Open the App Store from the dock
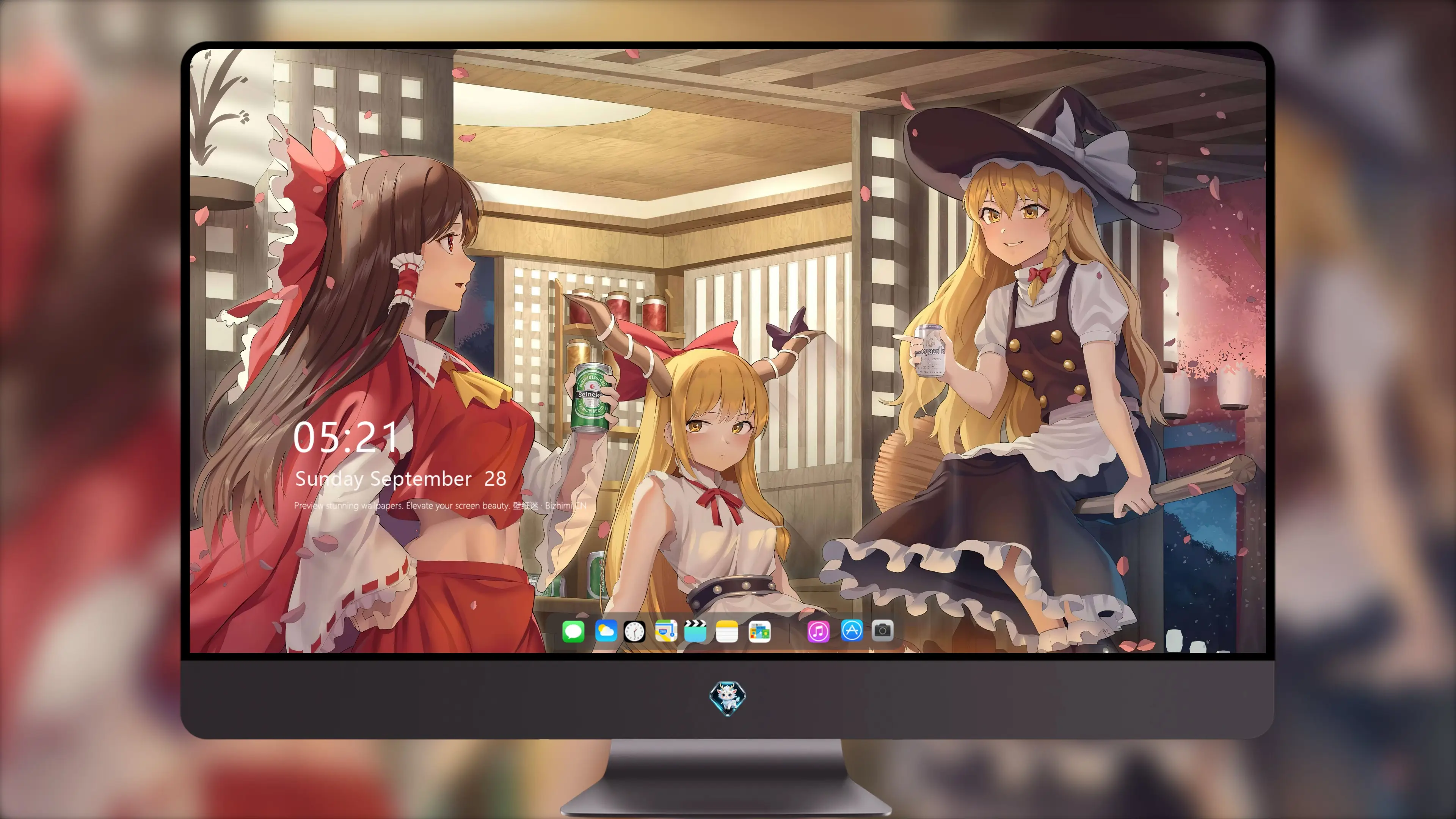Screen dimensions: 1456x819 tap(852, 630)
